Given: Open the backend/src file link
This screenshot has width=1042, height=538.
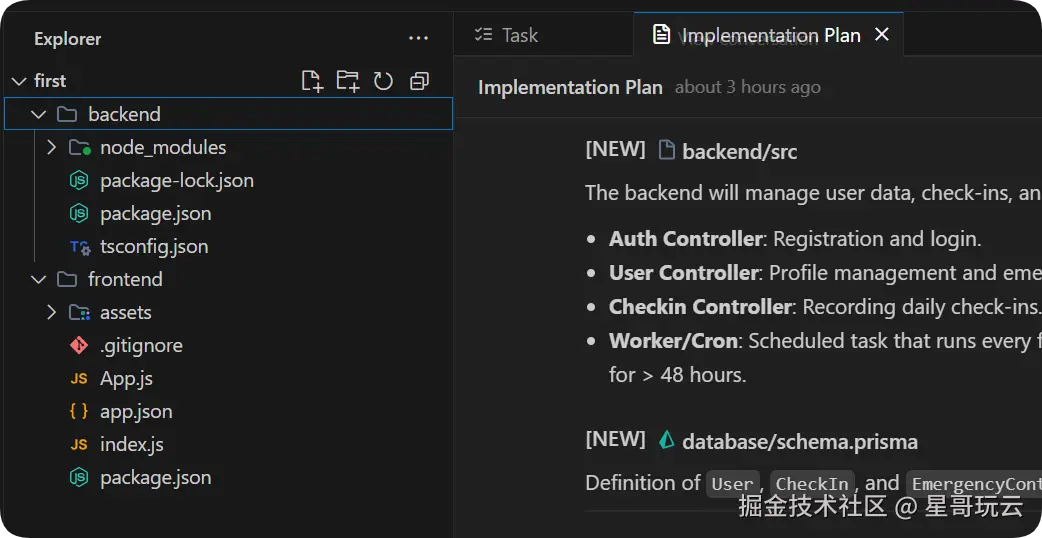Looking at the screenshot, I should 739,152.
